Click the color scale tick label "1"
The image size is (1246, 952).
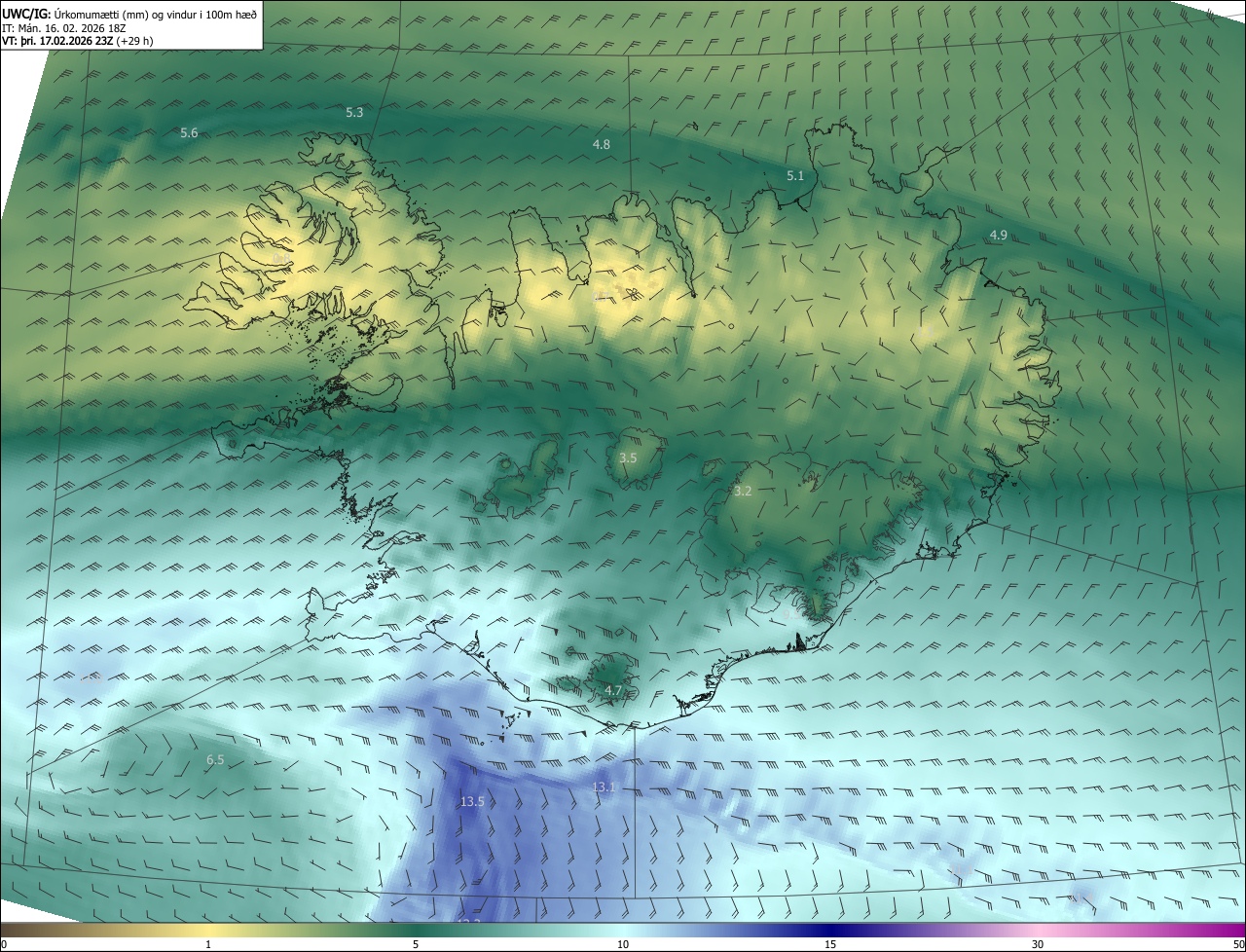click(x=208, y=944)
